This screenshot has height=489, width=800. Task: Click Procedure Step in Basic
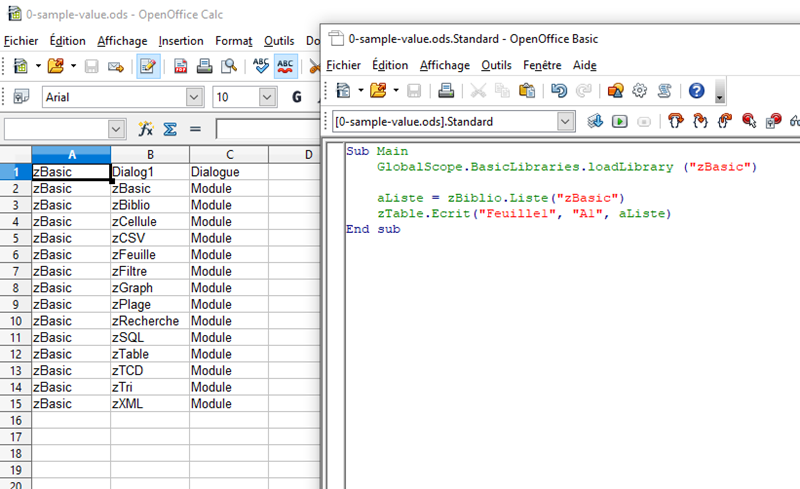(x=676, y=121)
